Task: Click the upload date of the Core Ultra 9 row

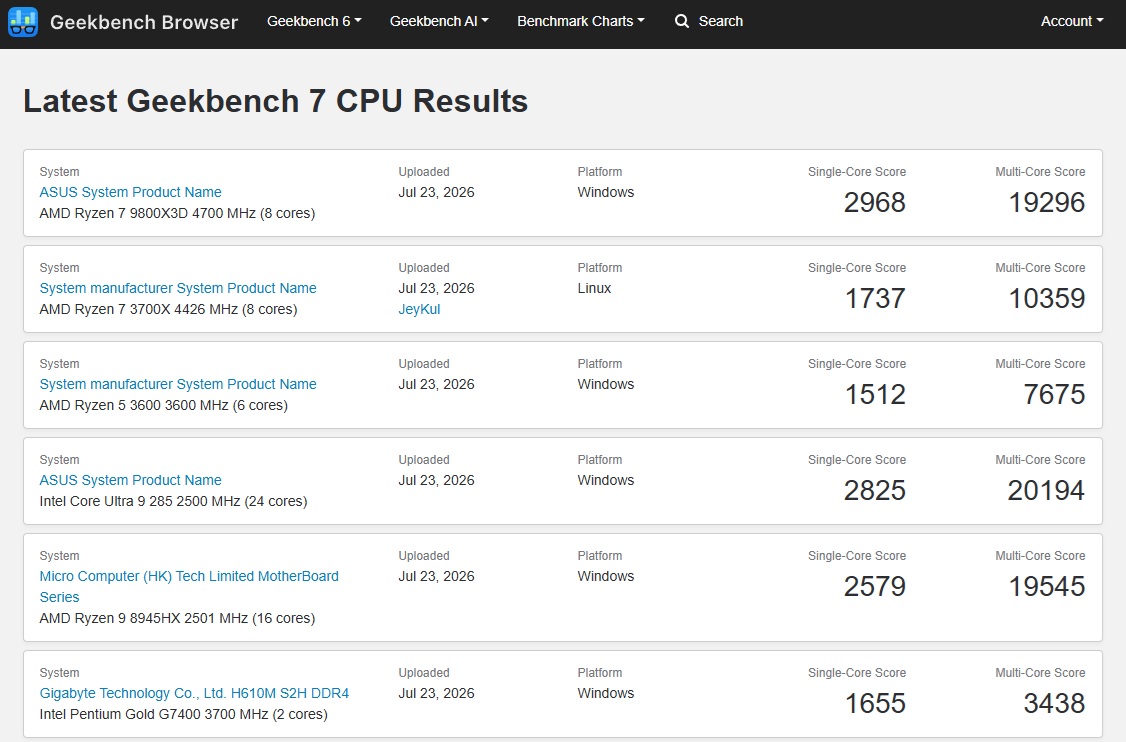Action: tap(436, 480)
